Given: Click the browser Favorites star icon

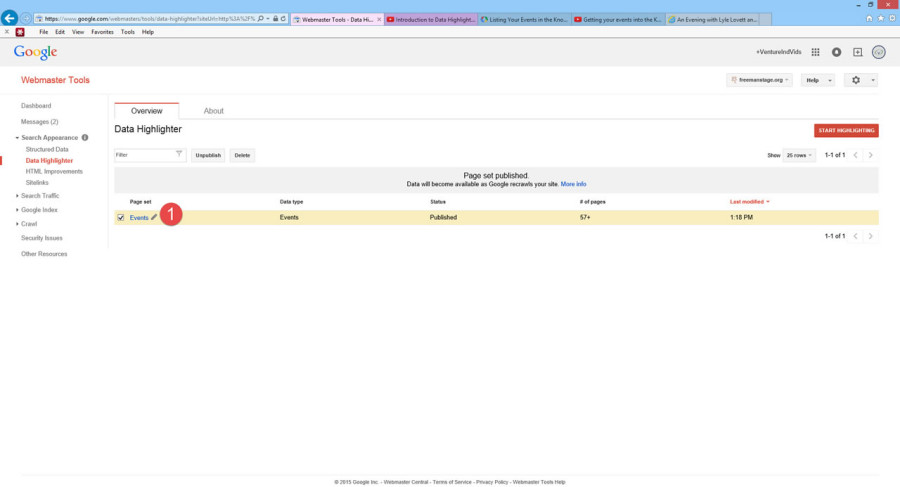Looking at the screenshot, I should 880,18.
